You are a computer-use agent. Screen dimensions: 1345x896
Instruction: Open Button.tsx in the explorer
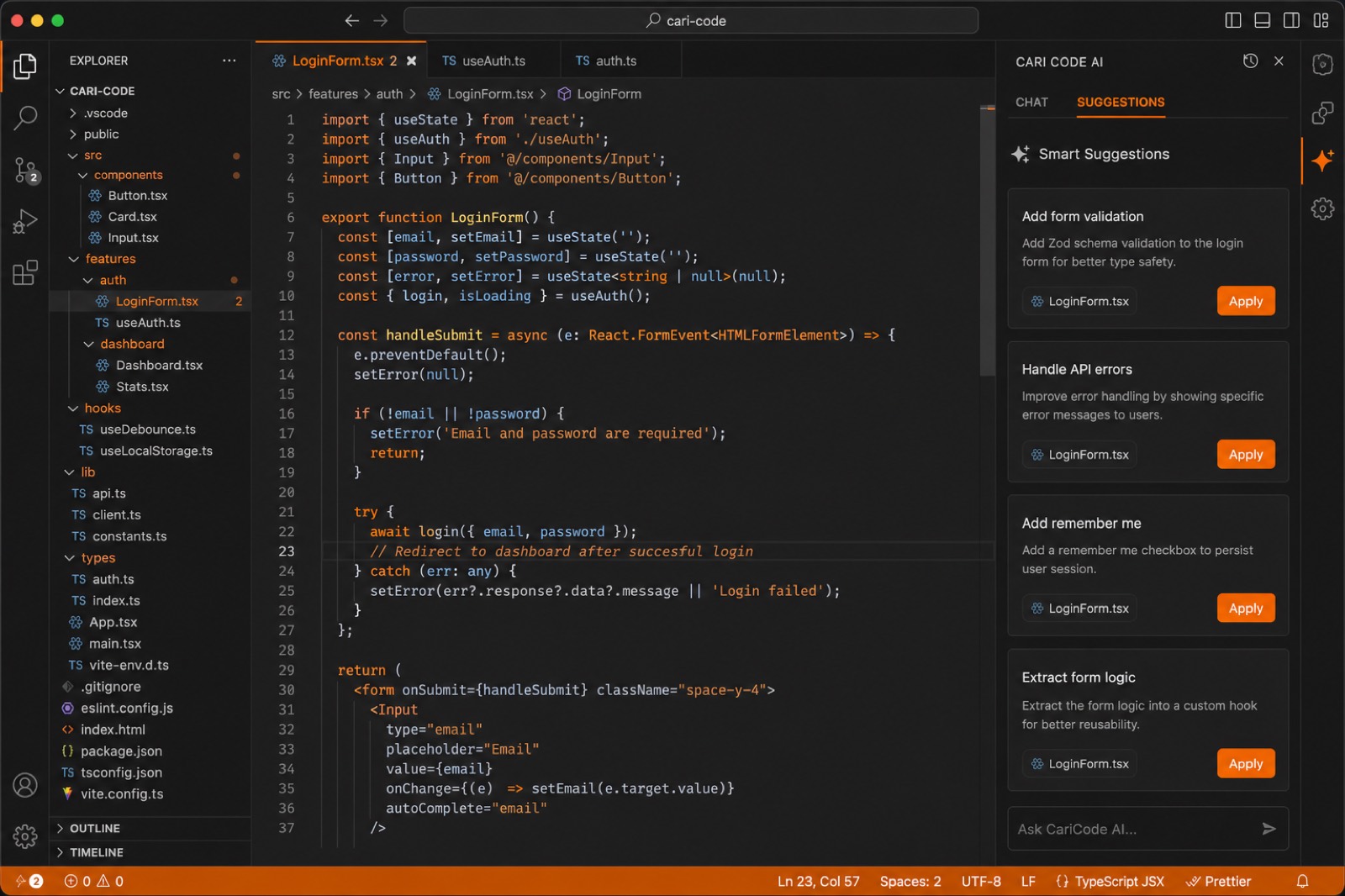point(150,195)
